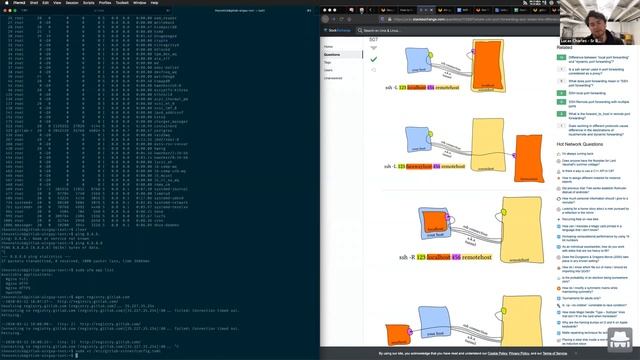Open the View menu in menu bar

(x=57, y=2)
